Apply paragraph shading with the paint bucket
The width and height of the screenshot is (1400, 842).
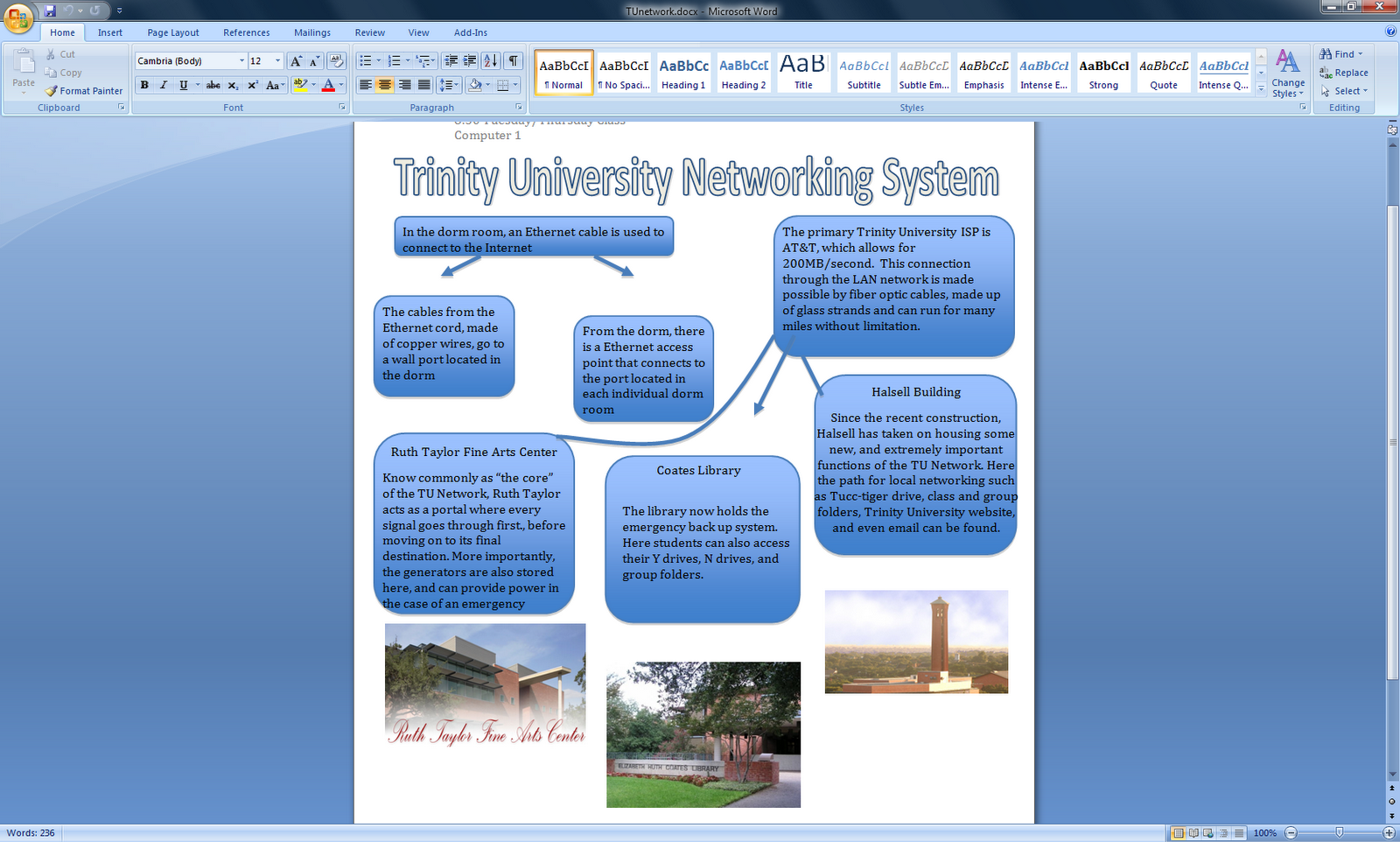click(474, 85)
